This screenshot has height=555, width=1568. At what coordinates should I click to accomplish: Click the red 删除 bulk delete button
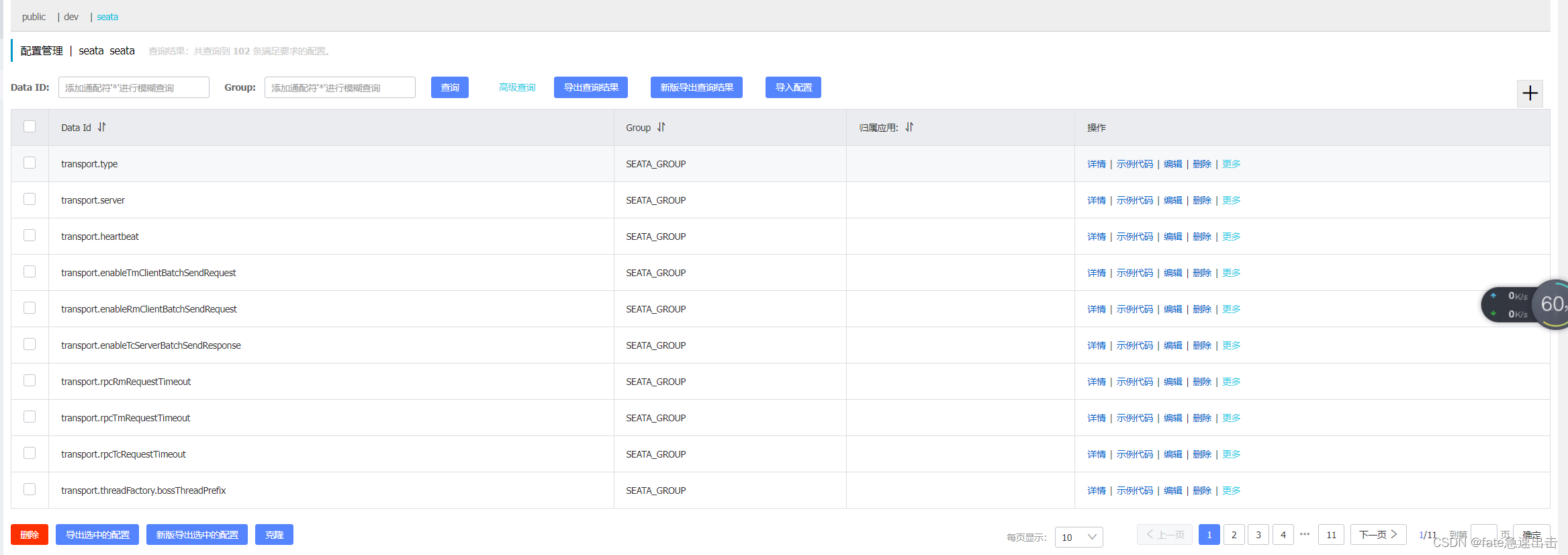pyautogui.click(x=30, y=535)
